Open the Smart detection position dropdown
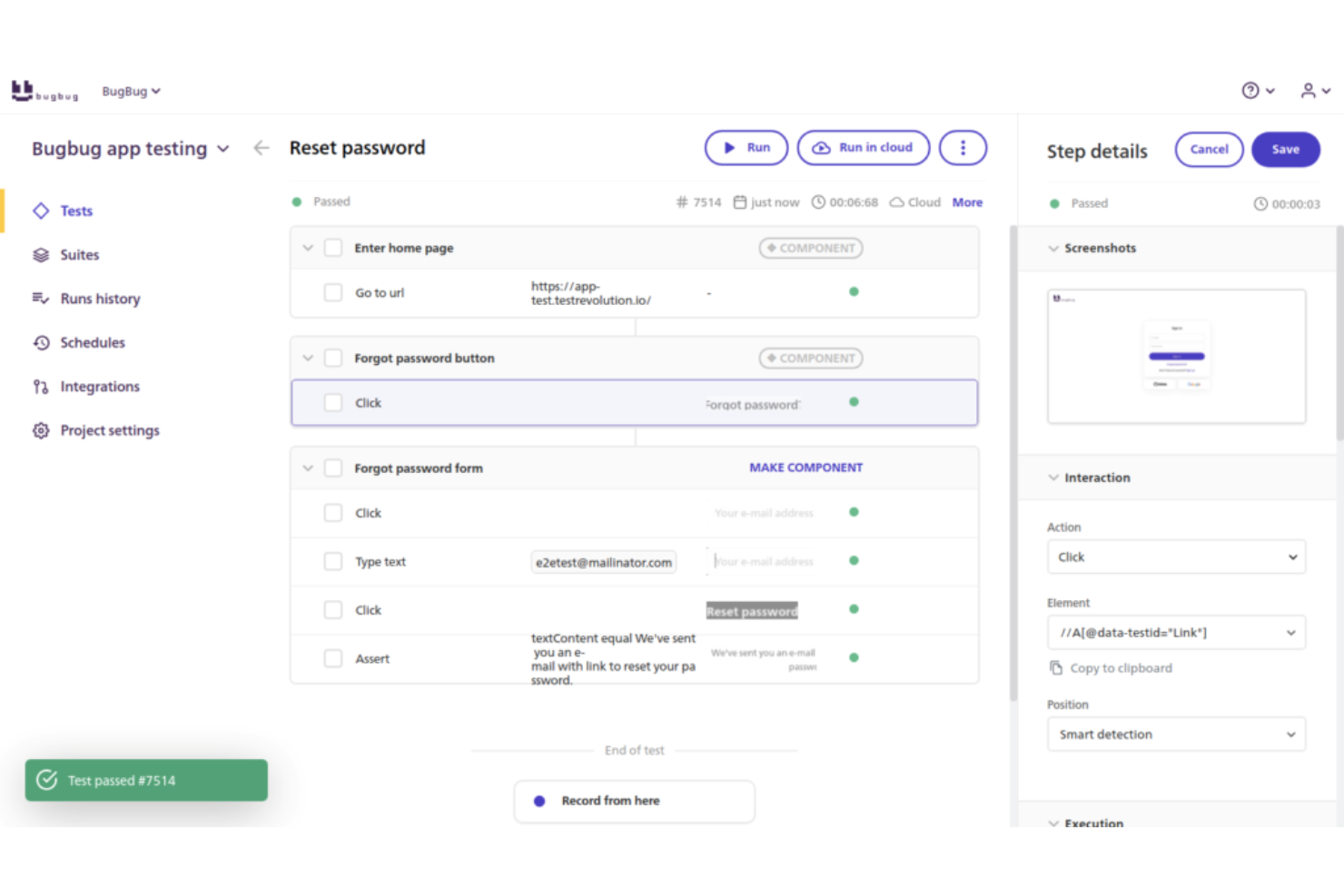 1176,734
